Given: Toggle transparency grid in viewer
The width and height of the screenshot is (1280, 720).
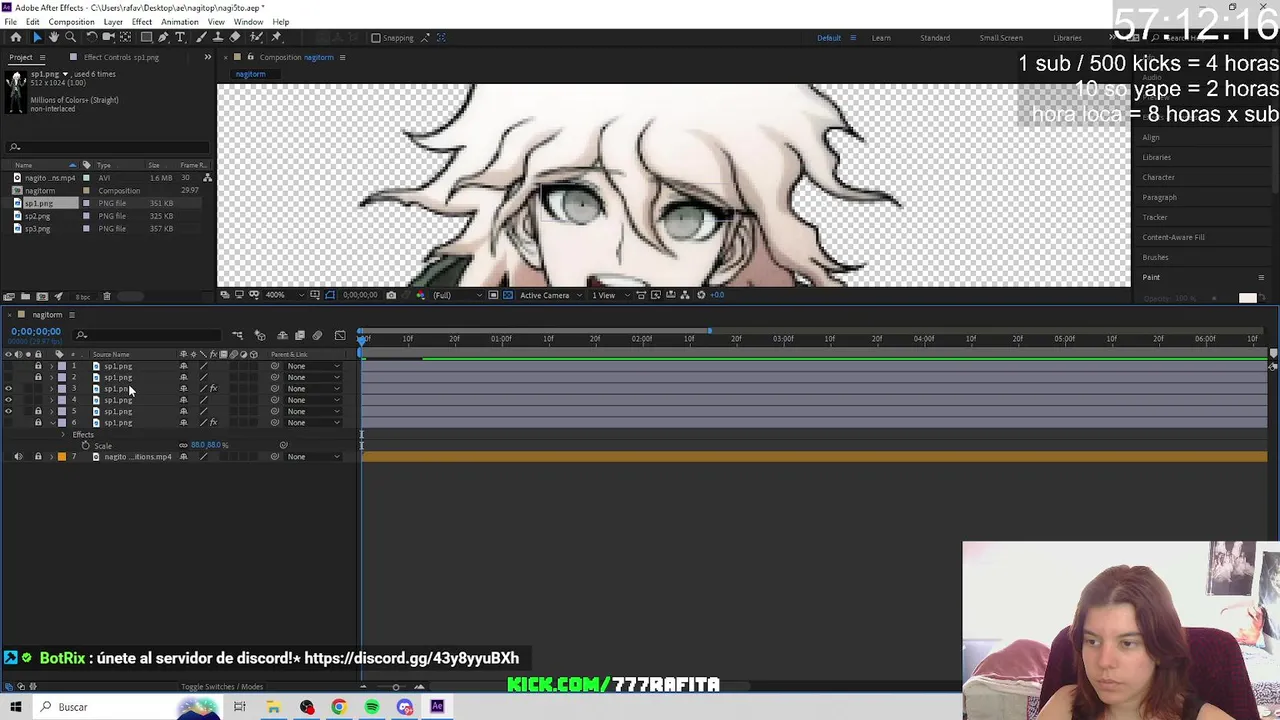Looking at the screenshot, I should coord(508,295).
